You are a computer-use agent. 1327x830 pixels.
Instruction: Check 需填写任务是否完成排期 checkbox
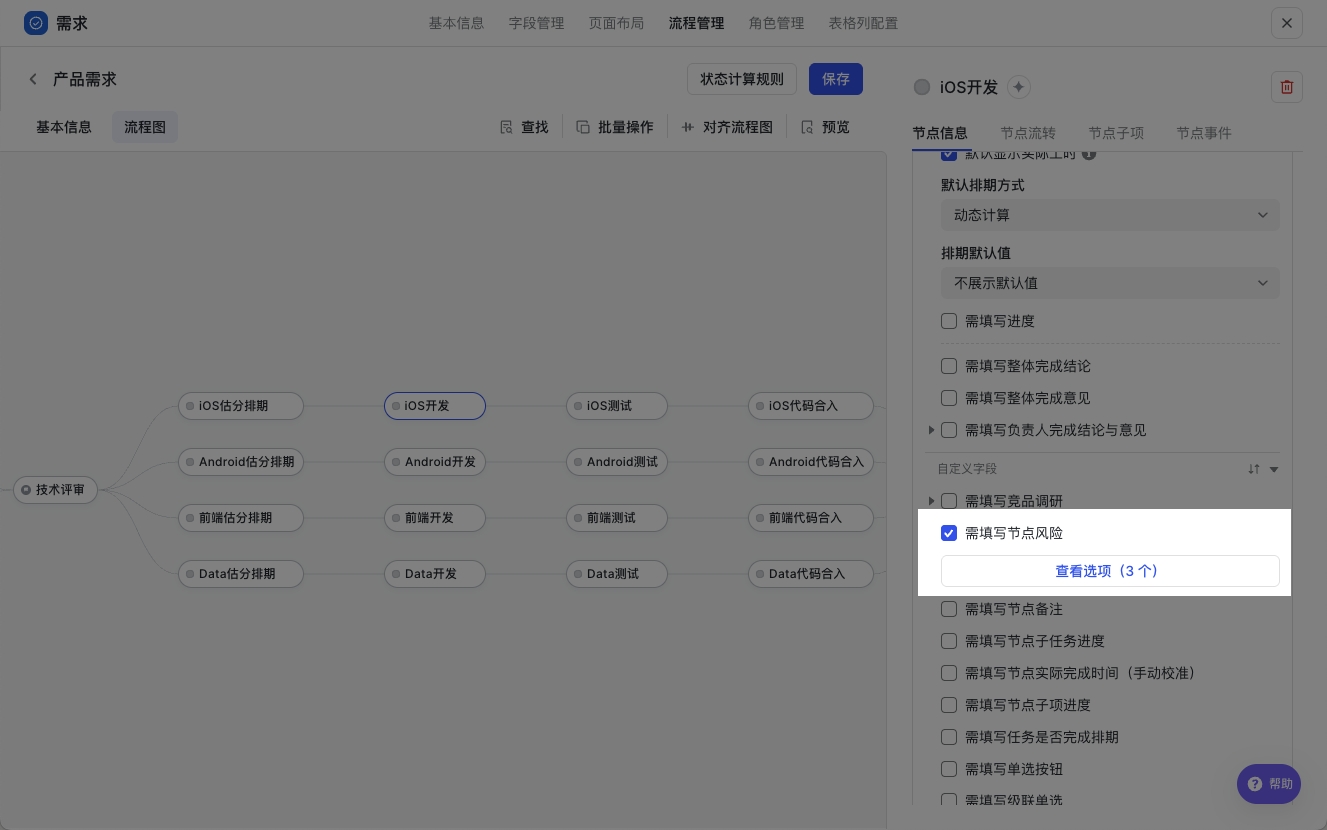click(949, 737)
